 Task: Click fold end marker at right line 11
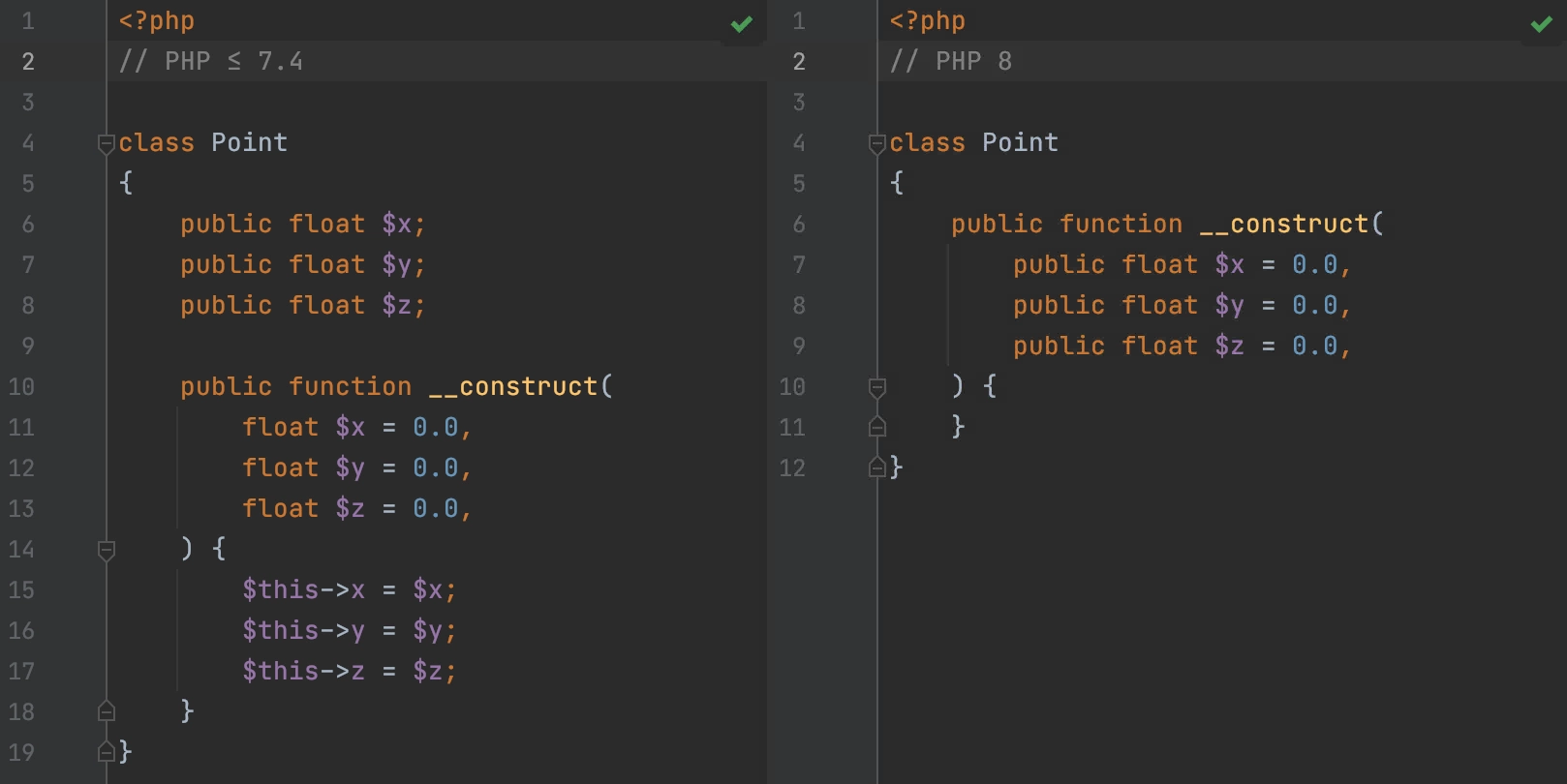pyautogui.click(x=877, y=427)
